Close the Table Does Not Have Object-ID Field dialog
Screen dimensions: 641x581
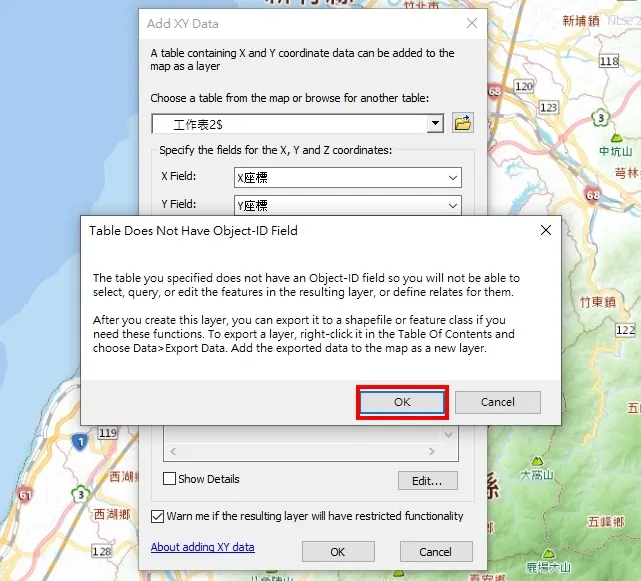pyautogui.click(x=546, y=230)
